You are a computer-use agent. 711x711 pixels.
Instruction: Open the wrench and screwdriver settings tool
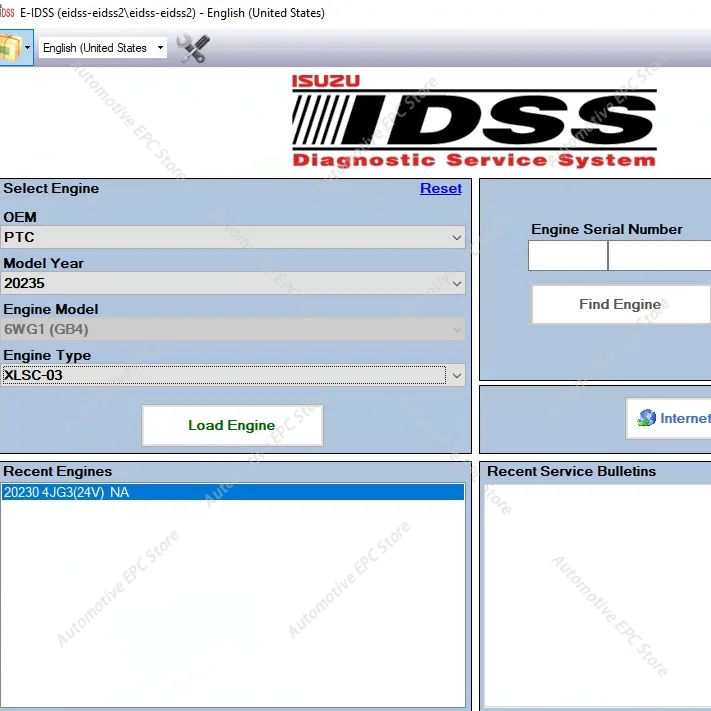[193, 48]
